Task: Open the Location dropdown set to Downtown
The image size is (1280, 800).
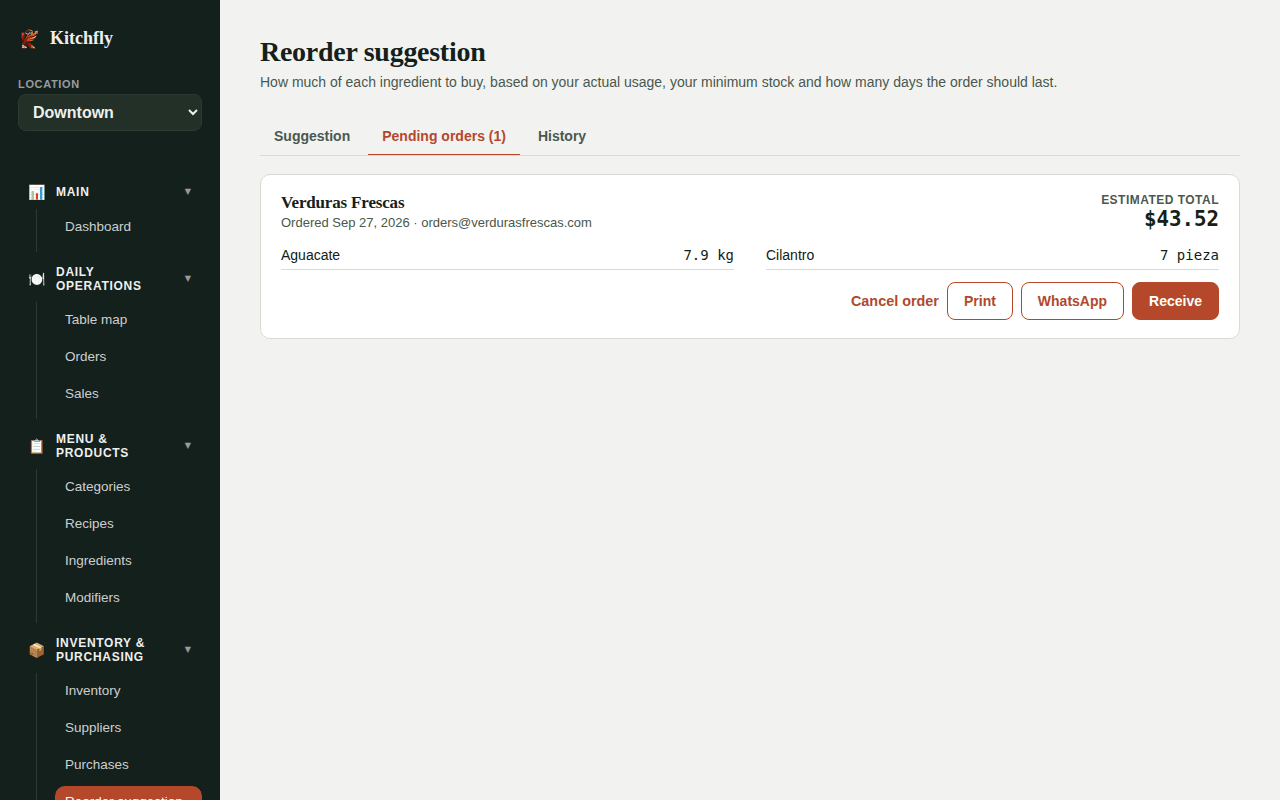Action: click(x=110, y=113)
